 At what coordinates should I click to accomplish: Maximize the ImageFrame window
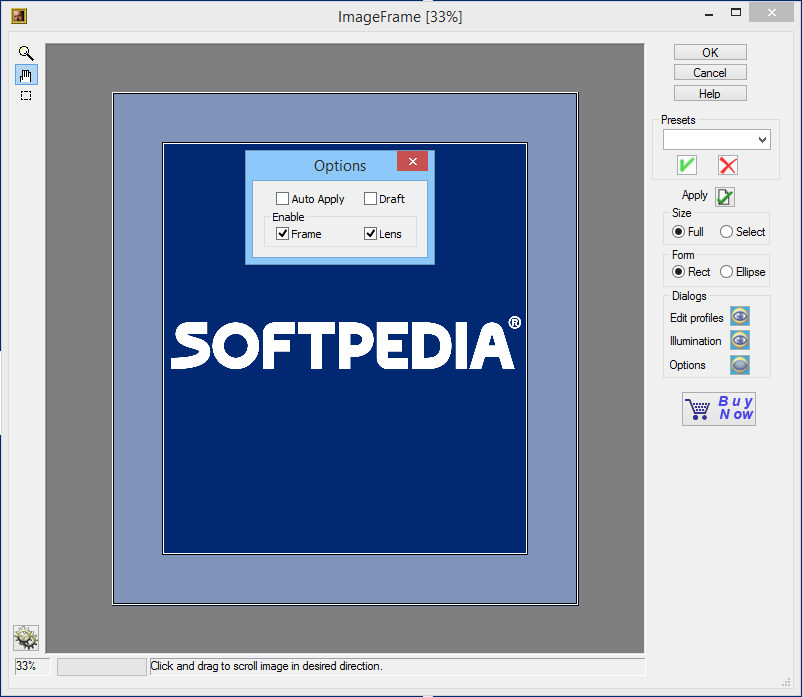736,12
